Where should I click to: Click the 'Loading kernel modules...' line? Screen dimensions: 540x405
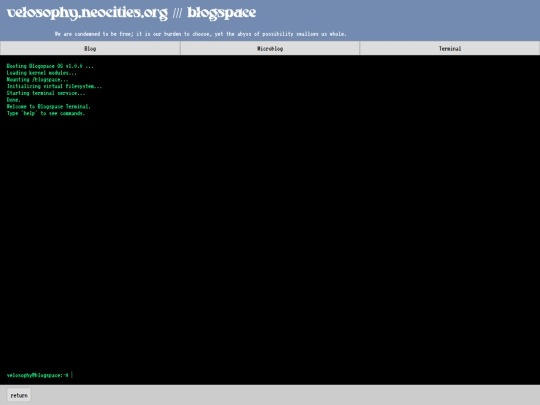click(x=42, y=73)
